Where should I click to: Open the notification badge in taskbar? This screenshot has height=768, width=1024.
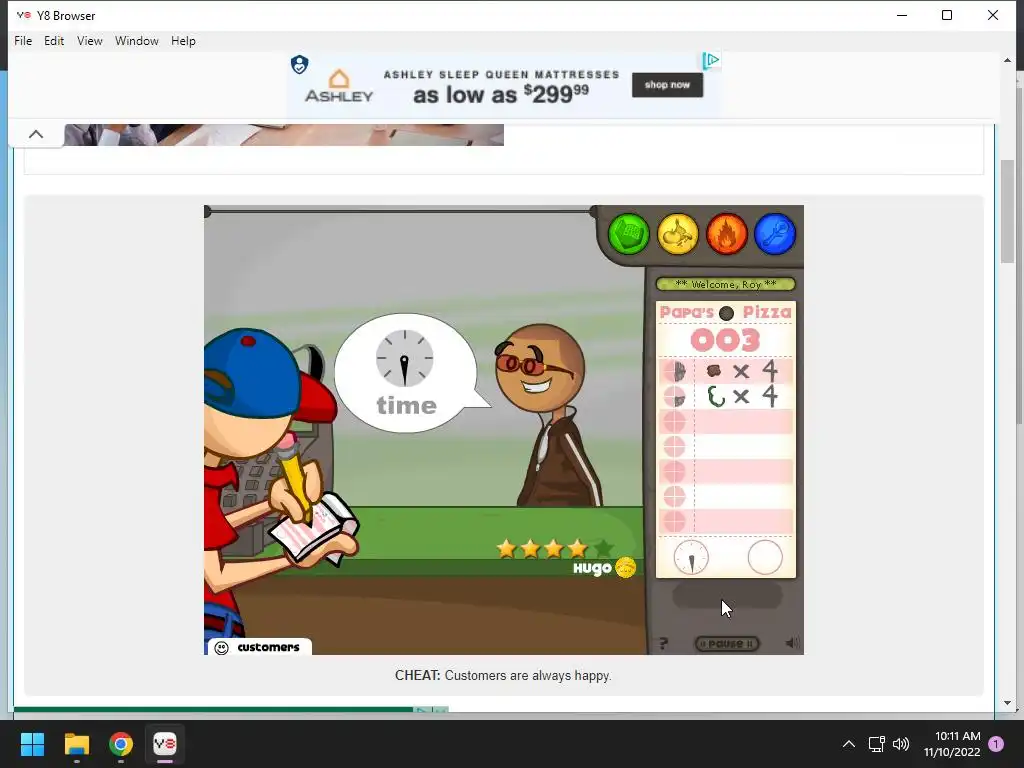(x=996, y=744)
